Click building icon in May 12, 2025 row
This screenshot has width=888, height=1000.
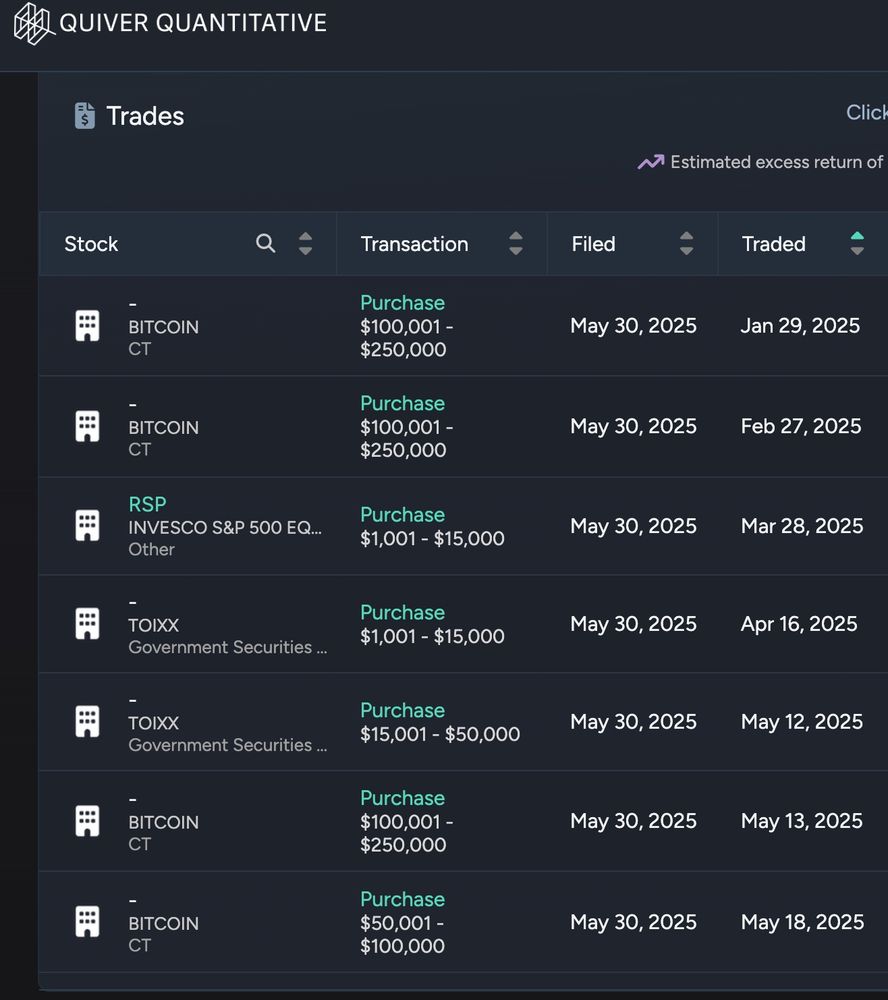[x=87, y=721]
